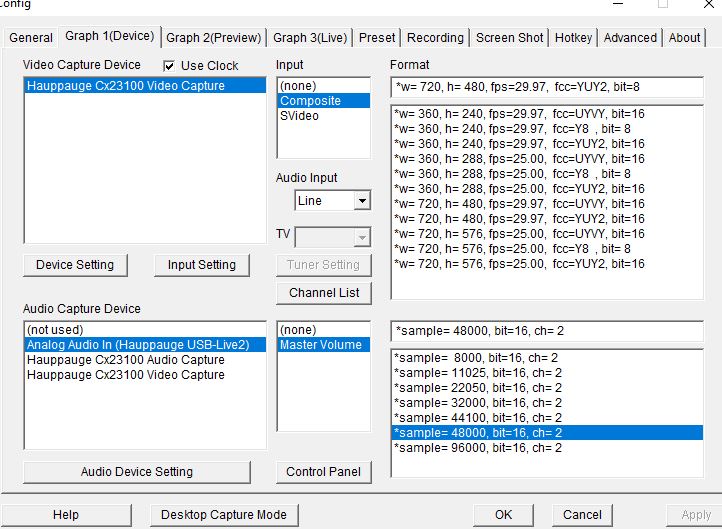Switch to Graph 2(Preview) tab

point(214,37)
